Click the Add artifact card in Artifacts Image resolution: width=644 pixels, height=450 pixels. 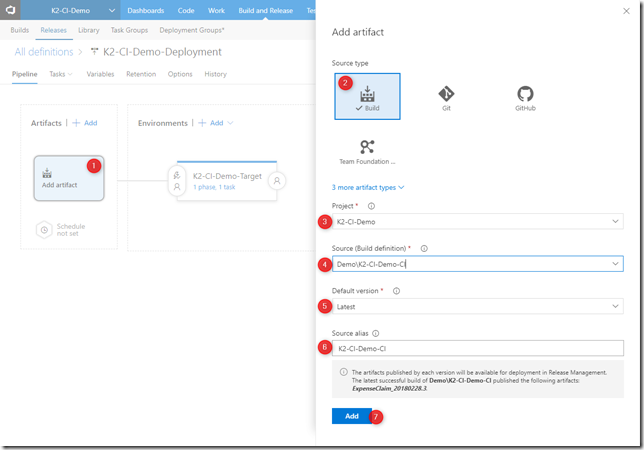pos(69,178)
